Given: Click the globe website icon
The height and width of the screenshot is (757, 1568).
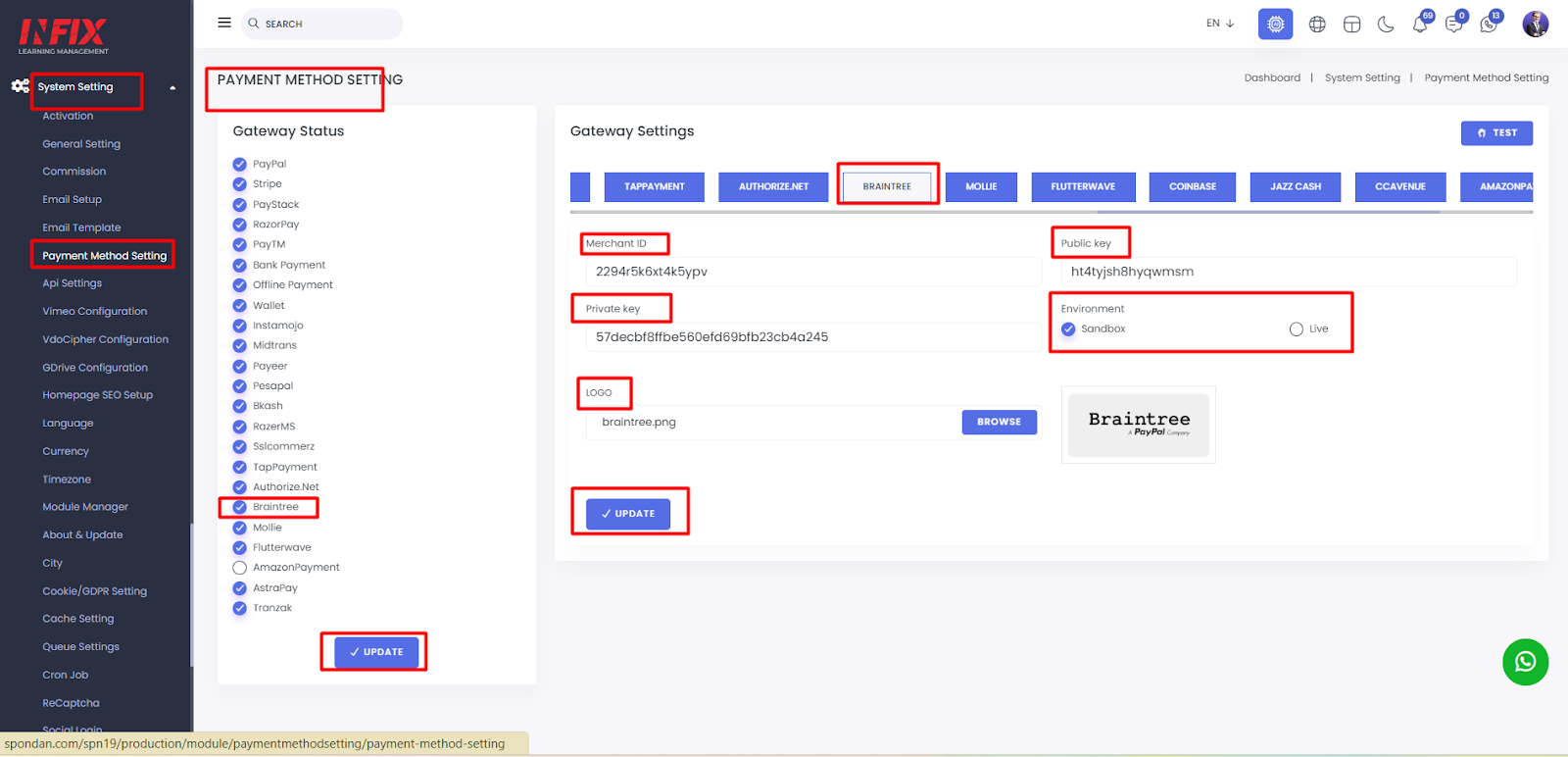Looking at the screenshot, I should tap(1317, 25).
